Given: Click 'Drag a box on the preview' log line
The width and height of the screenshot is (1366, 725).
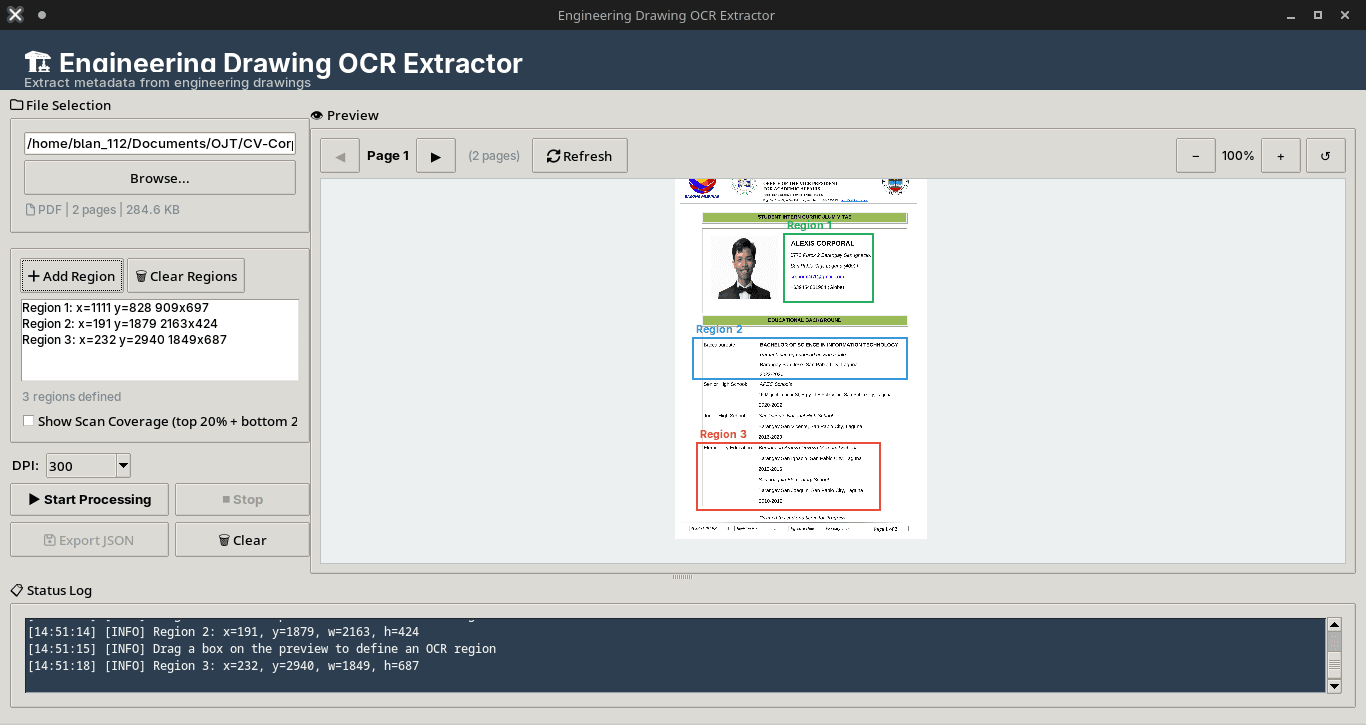Looking at the screenshot, I should [262, 649].
